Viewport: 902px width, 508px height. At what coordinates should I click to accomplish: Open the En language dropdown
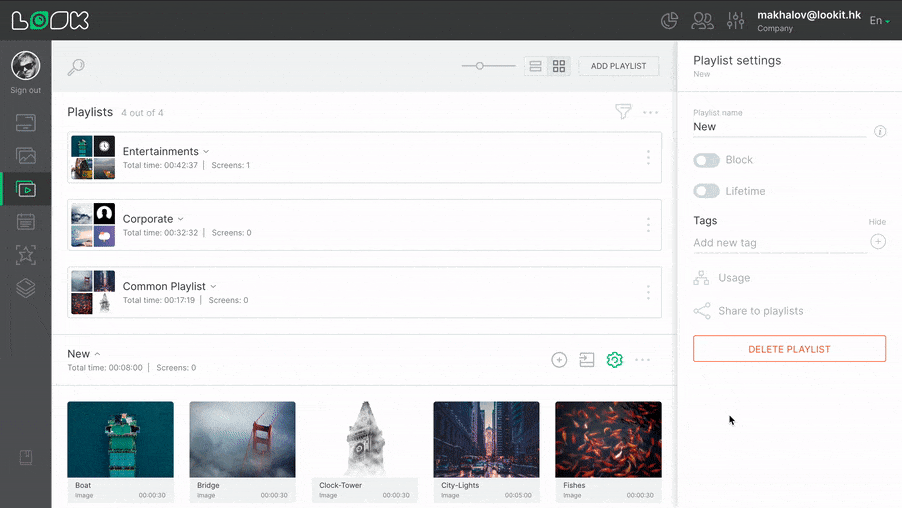point(879,21)
